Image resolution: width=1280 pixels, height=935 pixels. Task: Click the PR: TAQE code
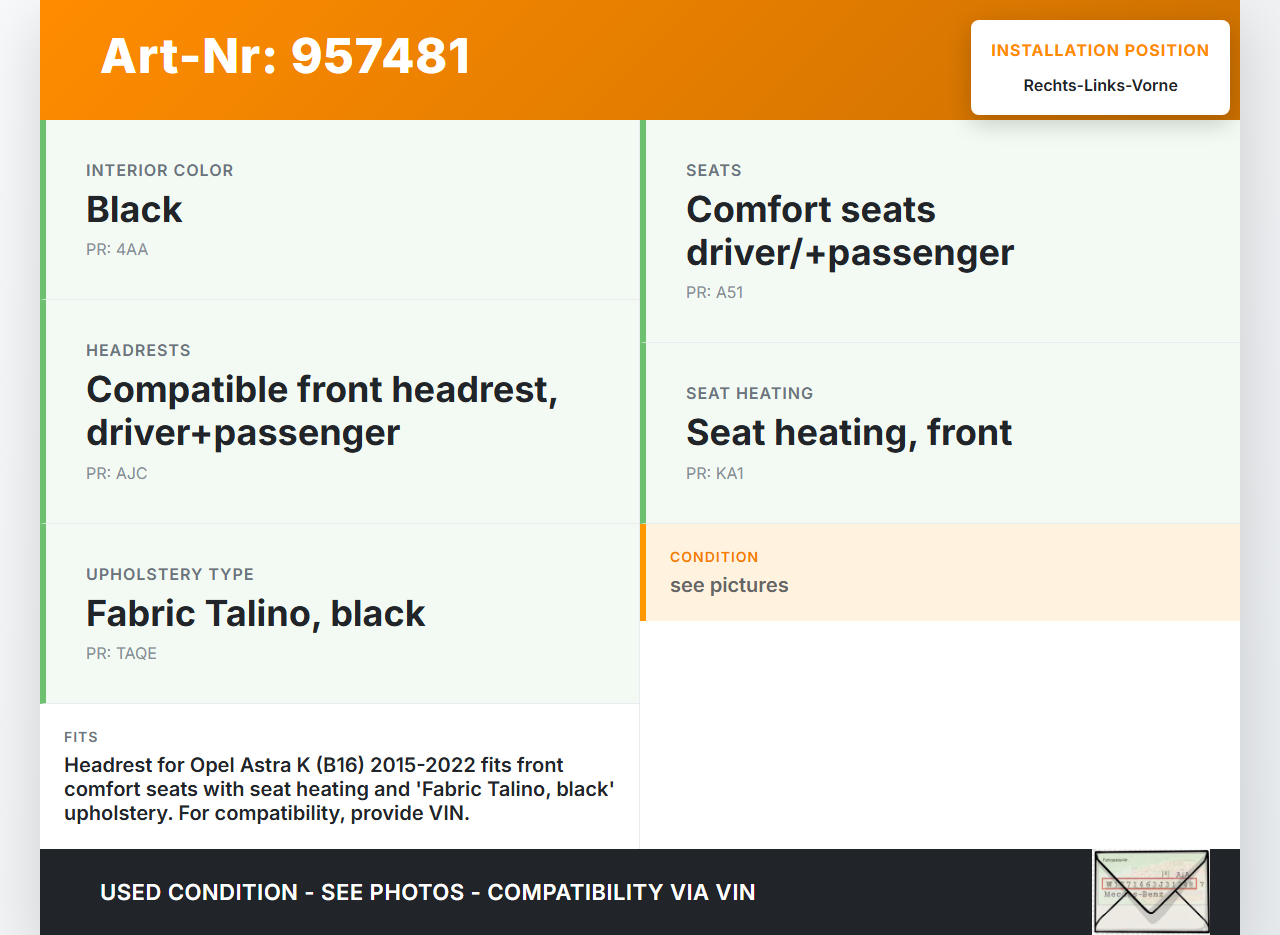tap(121, 653)
